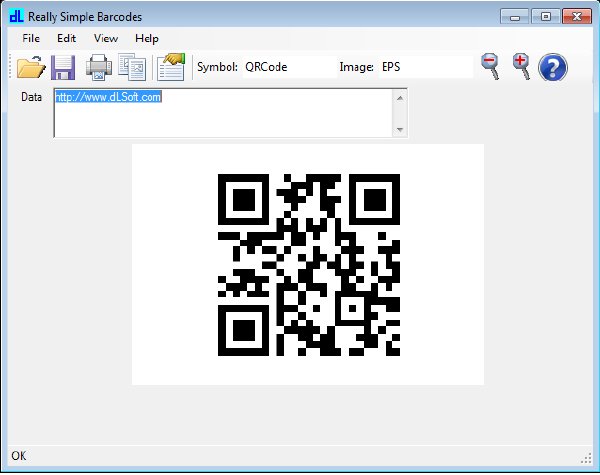Viewport: 600px width, 475px height.
Task: Minimize the Really Simple Barcodes window
Action: coord(515,17)
